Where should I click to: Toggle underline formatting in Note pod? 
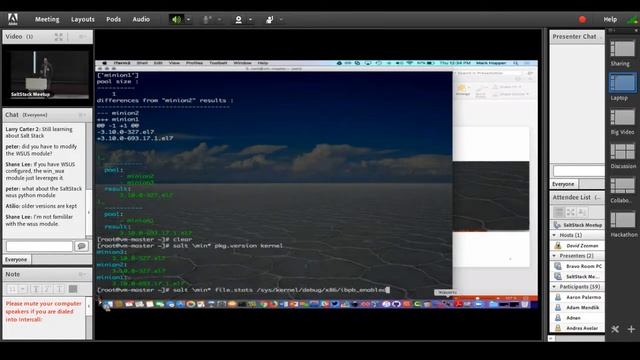pyautogui.click(x=59, y=289)
